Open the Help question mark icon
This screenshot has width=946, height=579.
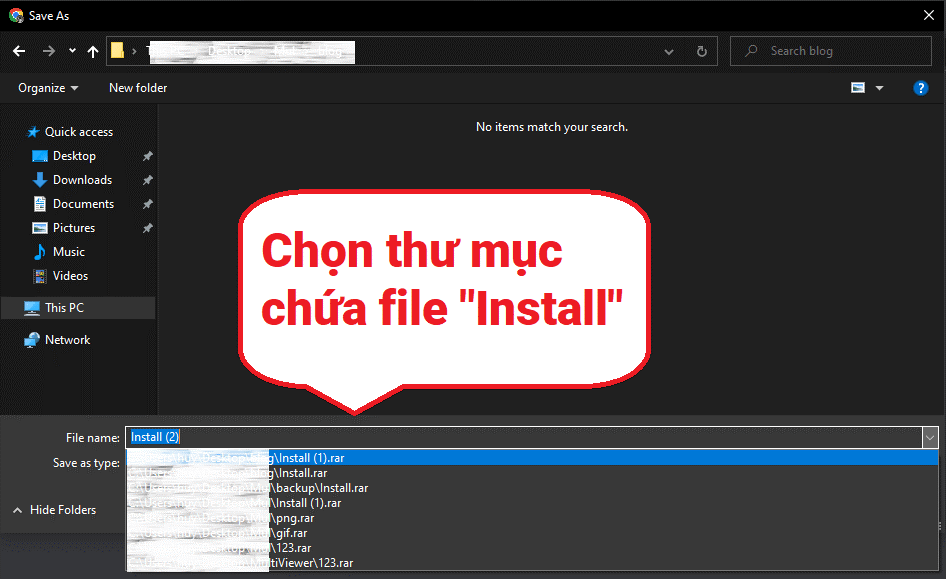[x=921, y=88]
